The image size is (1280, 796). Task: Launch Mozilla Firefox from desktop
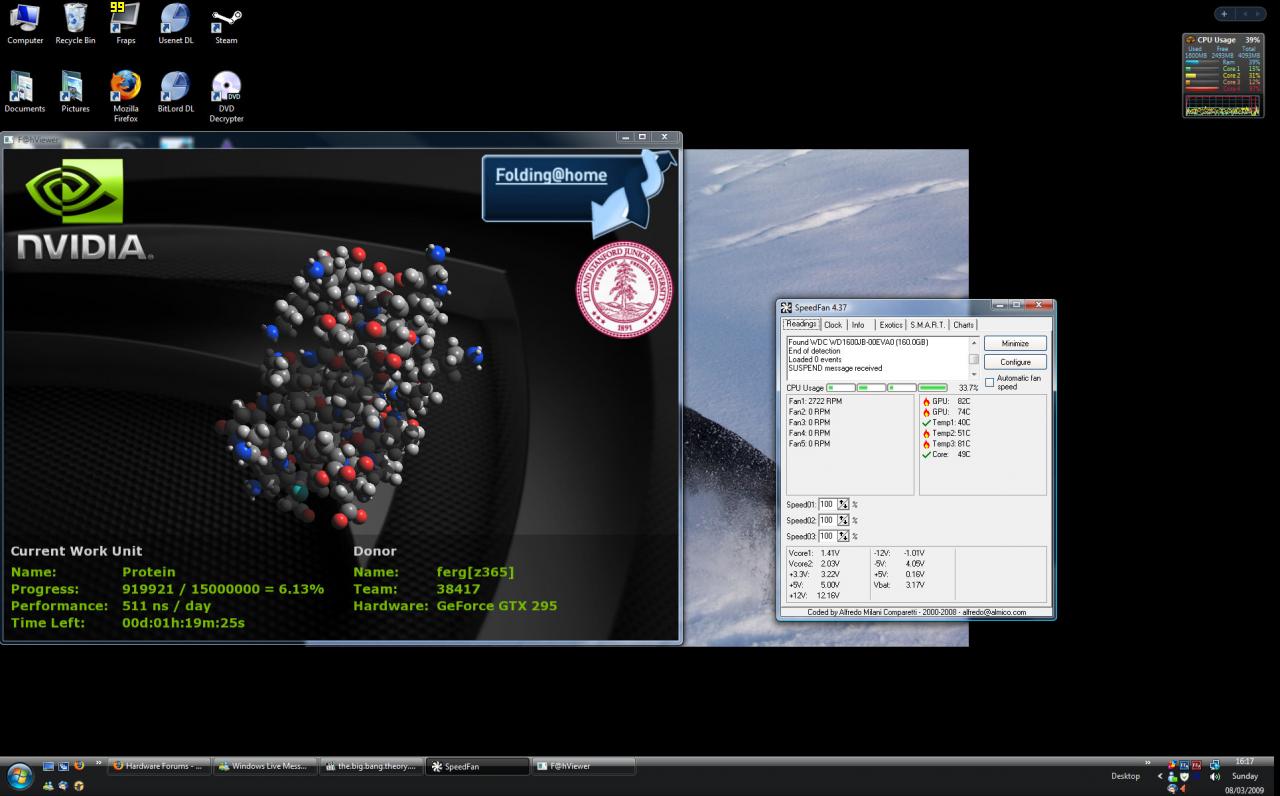(x=125, y=90)
